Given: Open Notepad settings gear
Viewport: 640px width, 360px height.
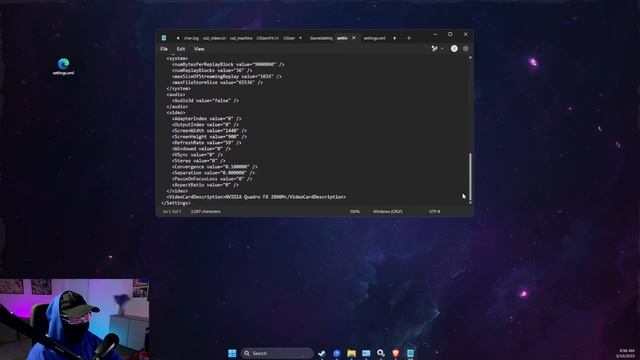Looking at the screenshot, I should pos(465,49).
